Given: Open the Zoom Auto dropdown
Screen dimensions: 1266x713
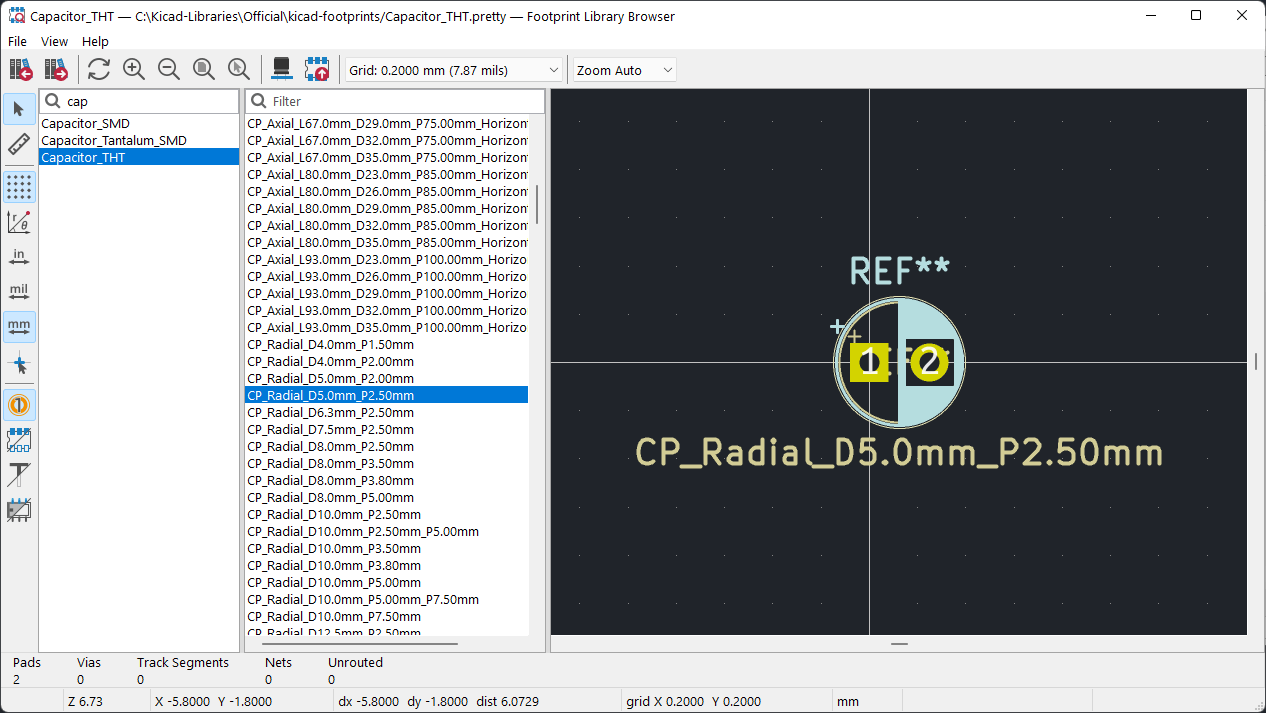Looking at the screenshot, I should [625, 70].
